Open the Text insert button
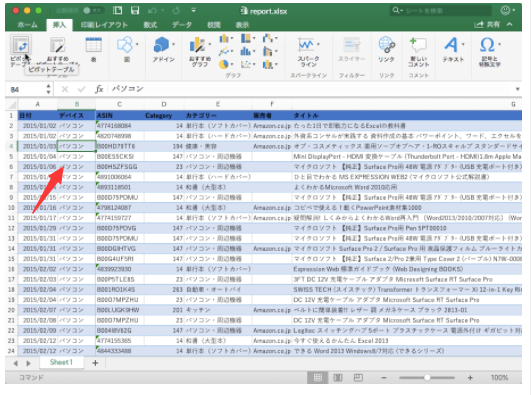 pyautogui.click(x=453, y=50)
